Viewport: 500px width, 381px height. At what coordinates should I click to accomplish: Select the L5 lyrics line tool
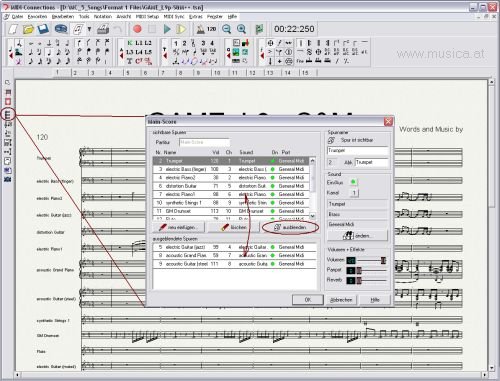pos(148,52)
